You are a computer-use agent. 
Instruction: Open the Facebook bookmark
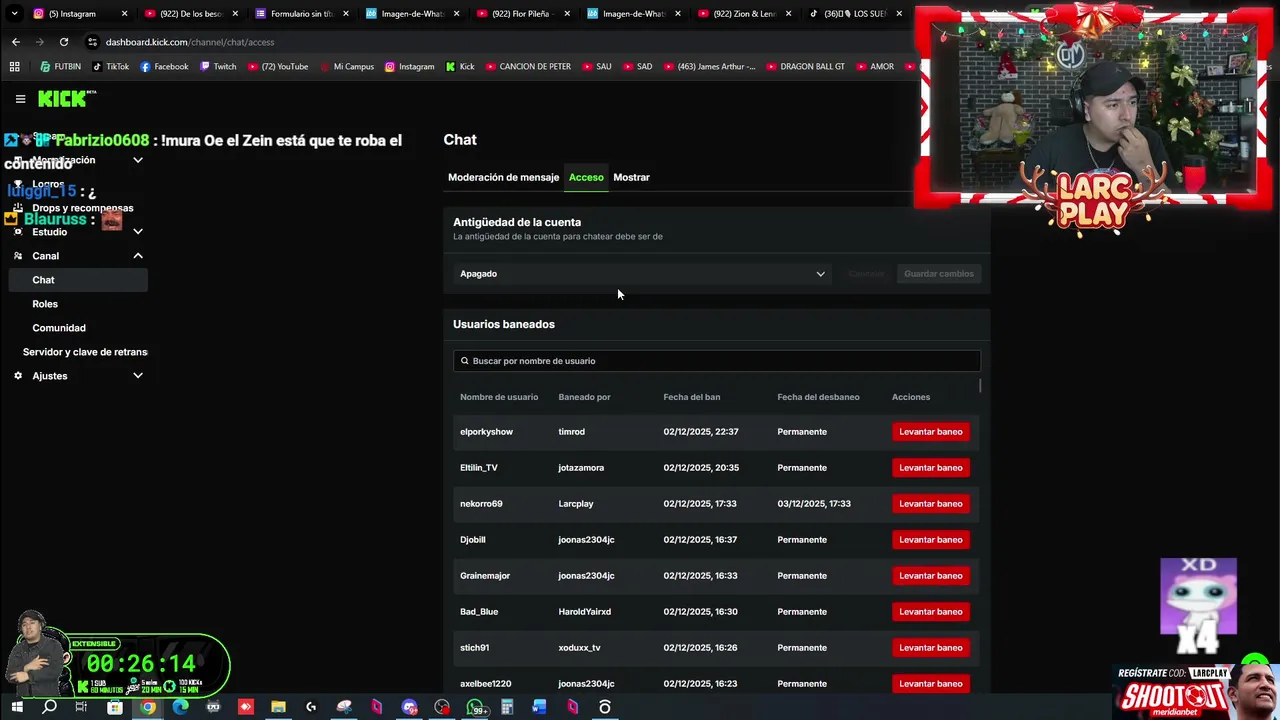pos(164,67)
